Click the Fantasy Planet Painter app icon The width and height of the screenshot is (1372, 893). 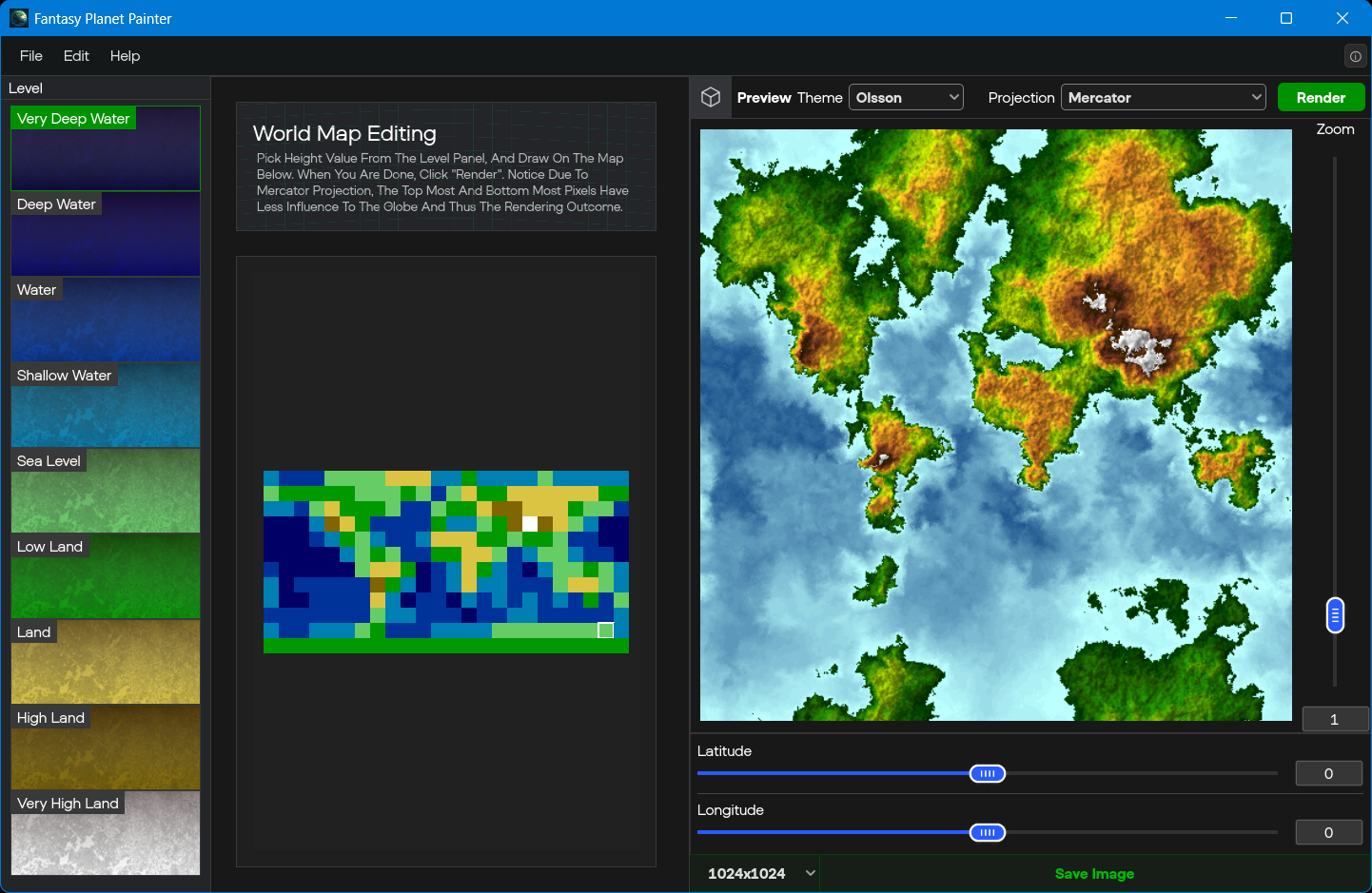tap(18, 18)
